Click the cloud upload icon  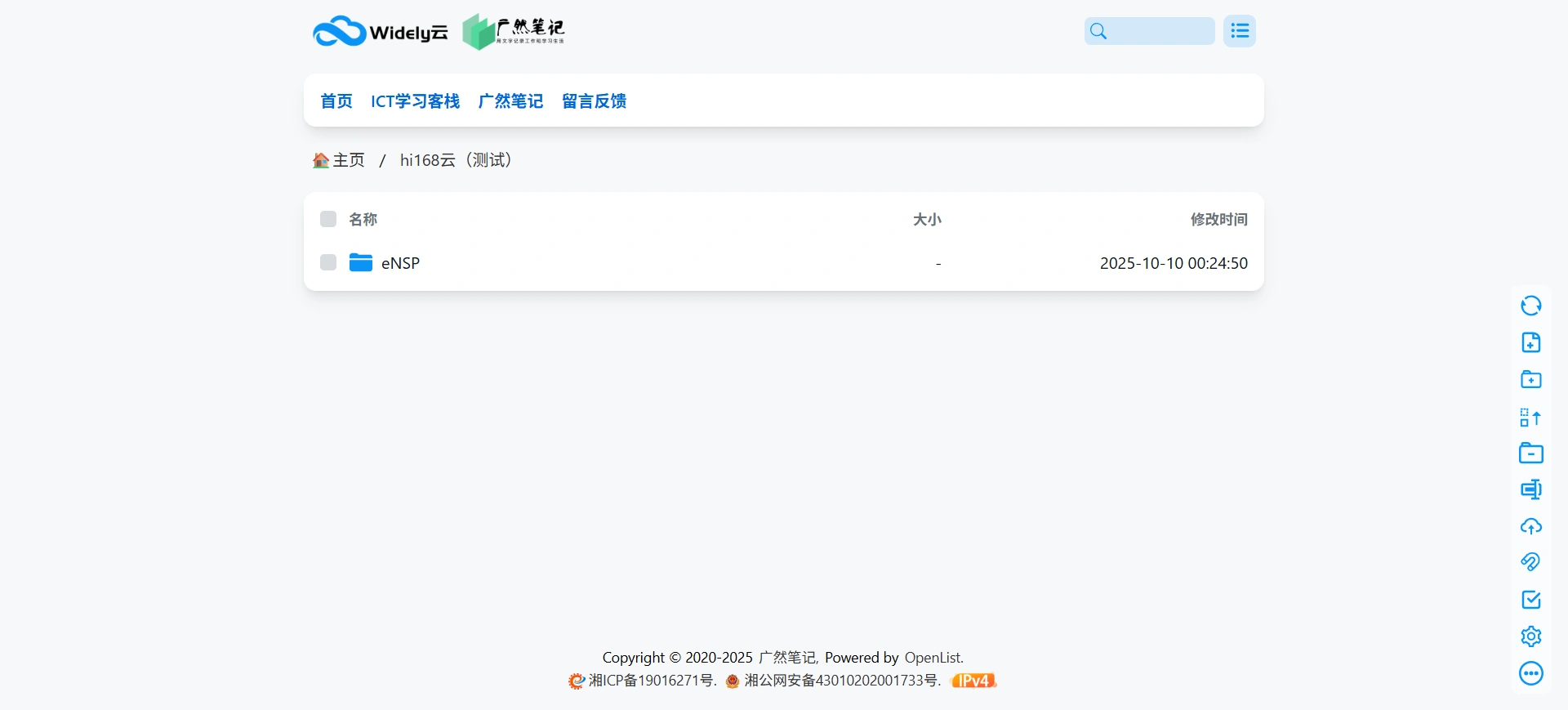pyautogui.click(x=1530, y=526)
